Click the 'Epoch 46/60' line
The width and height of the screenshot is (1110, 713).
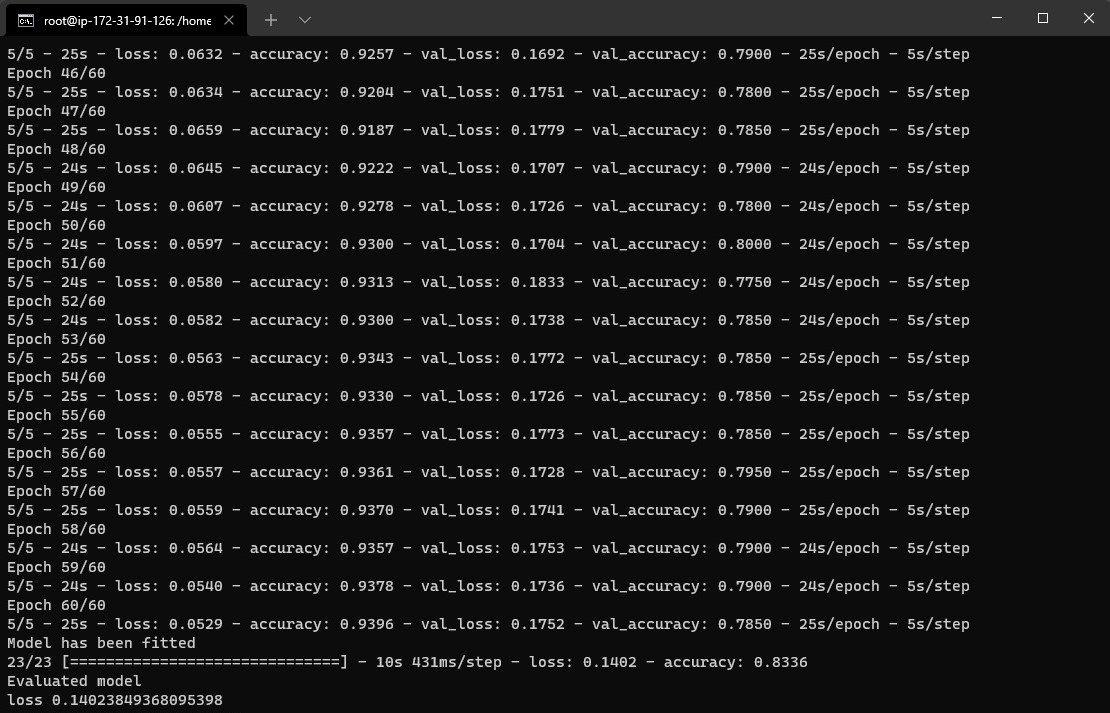[x=57, y=73]
